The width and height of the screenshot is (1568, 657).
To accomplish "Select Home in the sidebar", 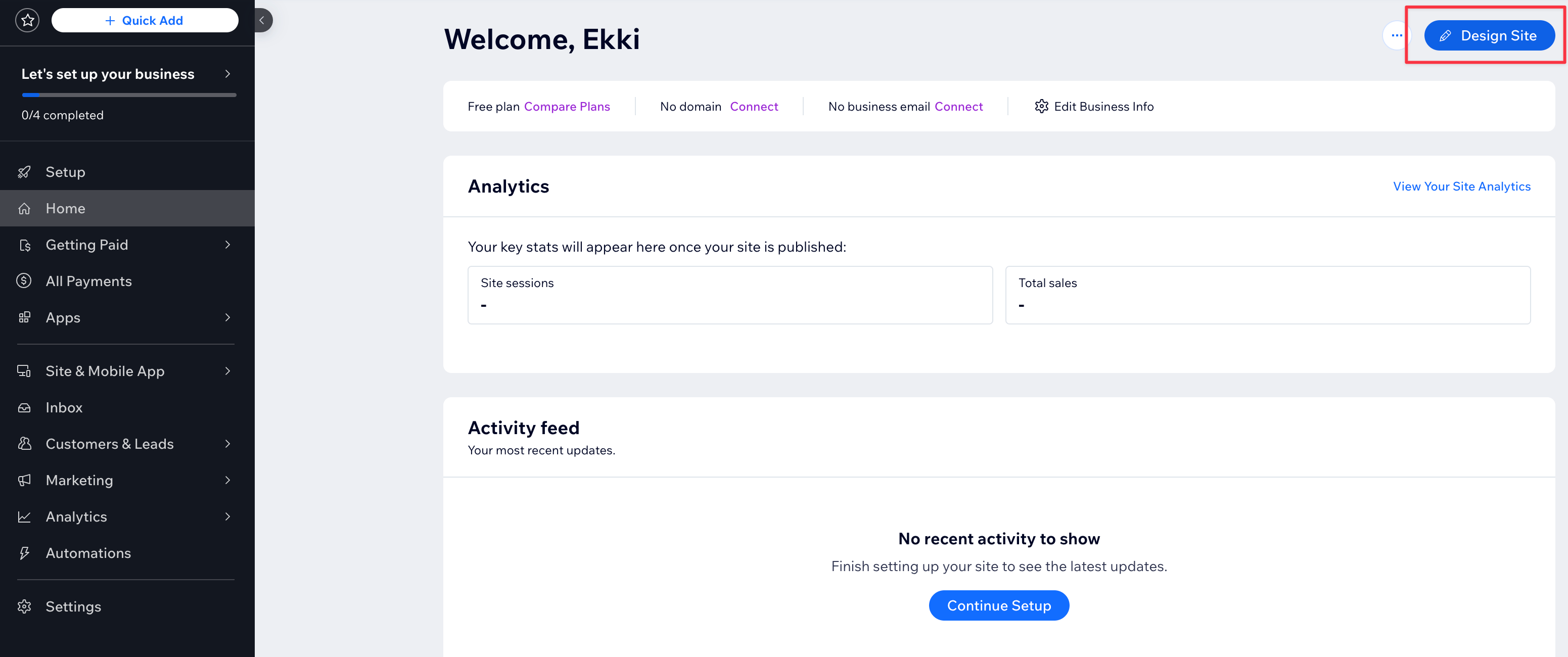I will pyautogui.click(x=65, y=208).
